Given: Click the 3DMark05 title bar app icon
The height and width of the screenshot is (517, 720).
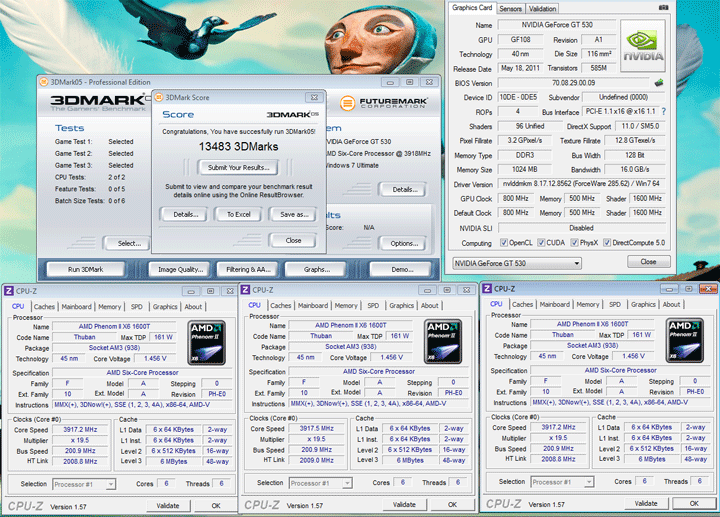Looking at the screenshot, I should (x=44, y=82).
